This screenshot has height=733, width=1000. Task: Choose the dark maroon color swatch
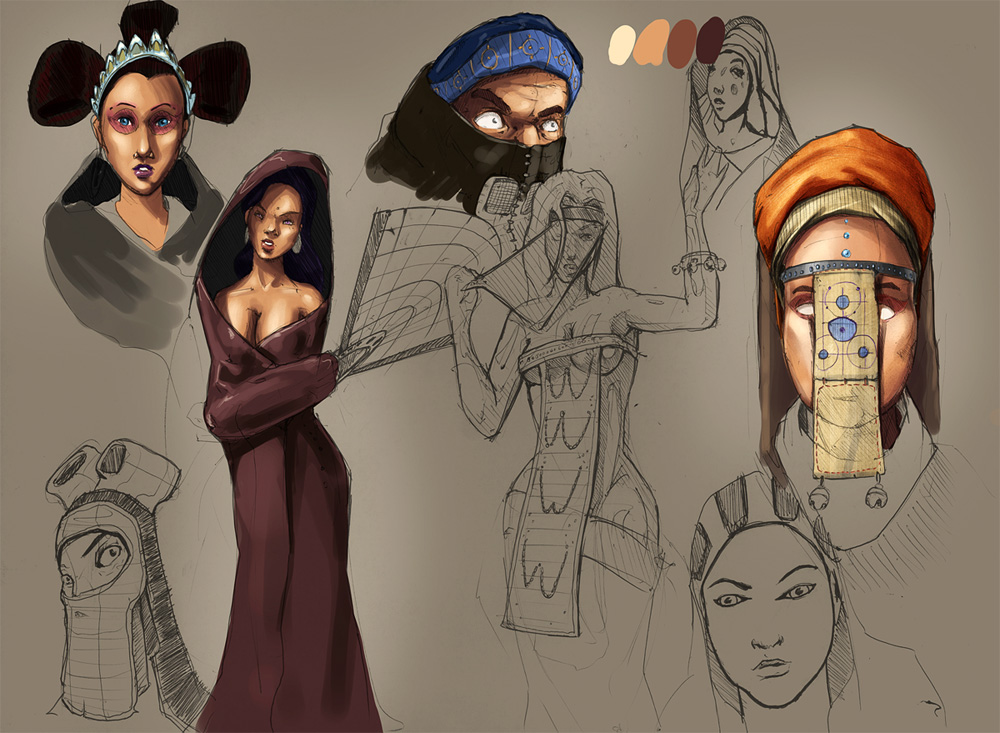pyautogui.click(x=710, y=41)
